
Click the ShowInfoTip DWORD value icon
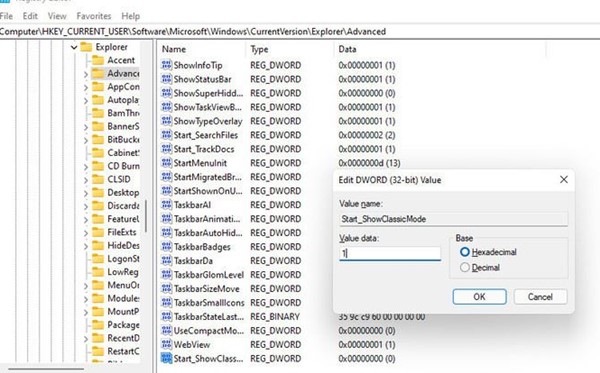pos(166,65)
